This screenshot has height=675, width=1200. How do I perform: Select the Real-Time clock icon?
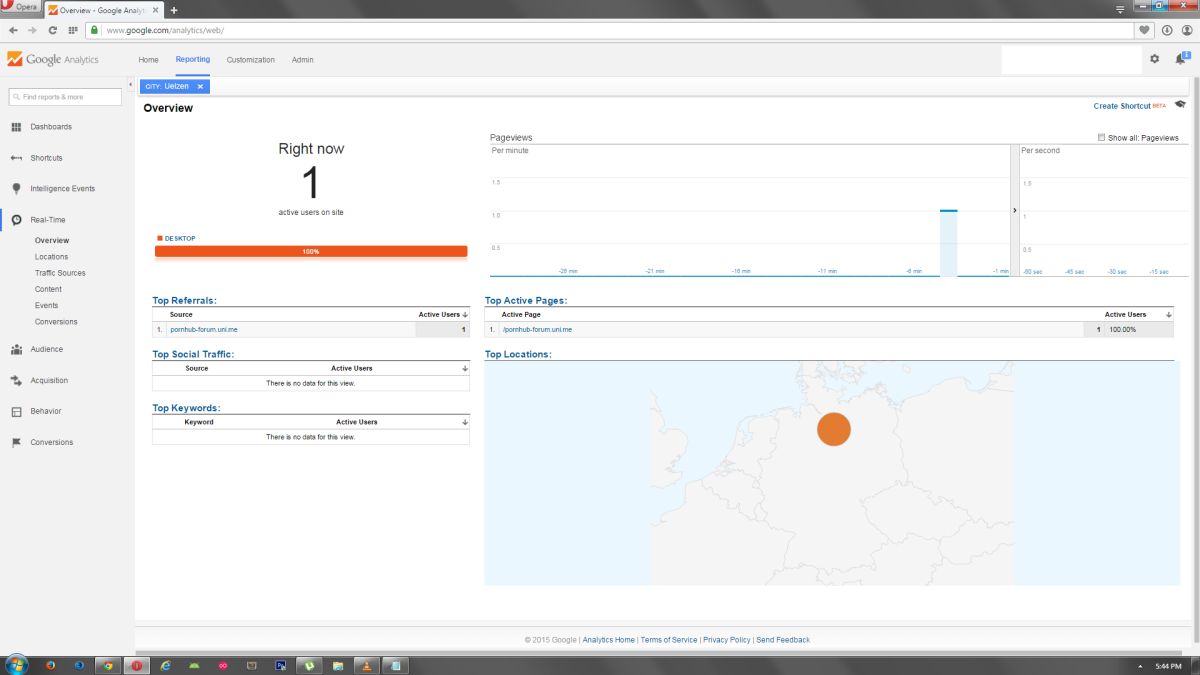point(16,220)
